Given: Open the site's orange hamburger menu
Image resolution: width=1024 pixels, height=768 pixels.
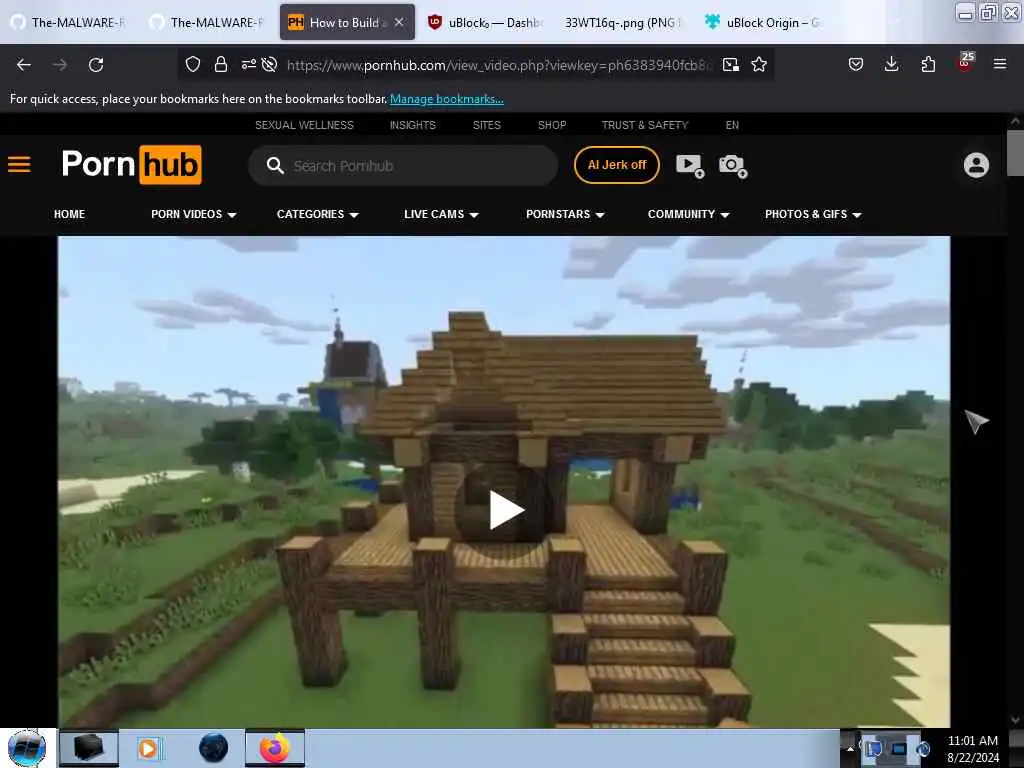Looking at the screenshot, I should [x=19, y=165].
